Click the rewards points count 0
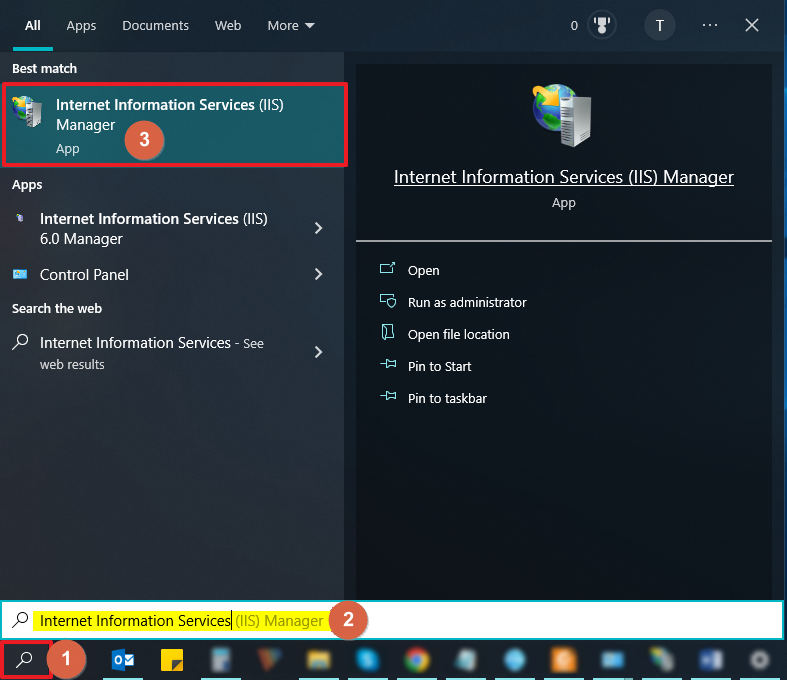 coord(574,26)
